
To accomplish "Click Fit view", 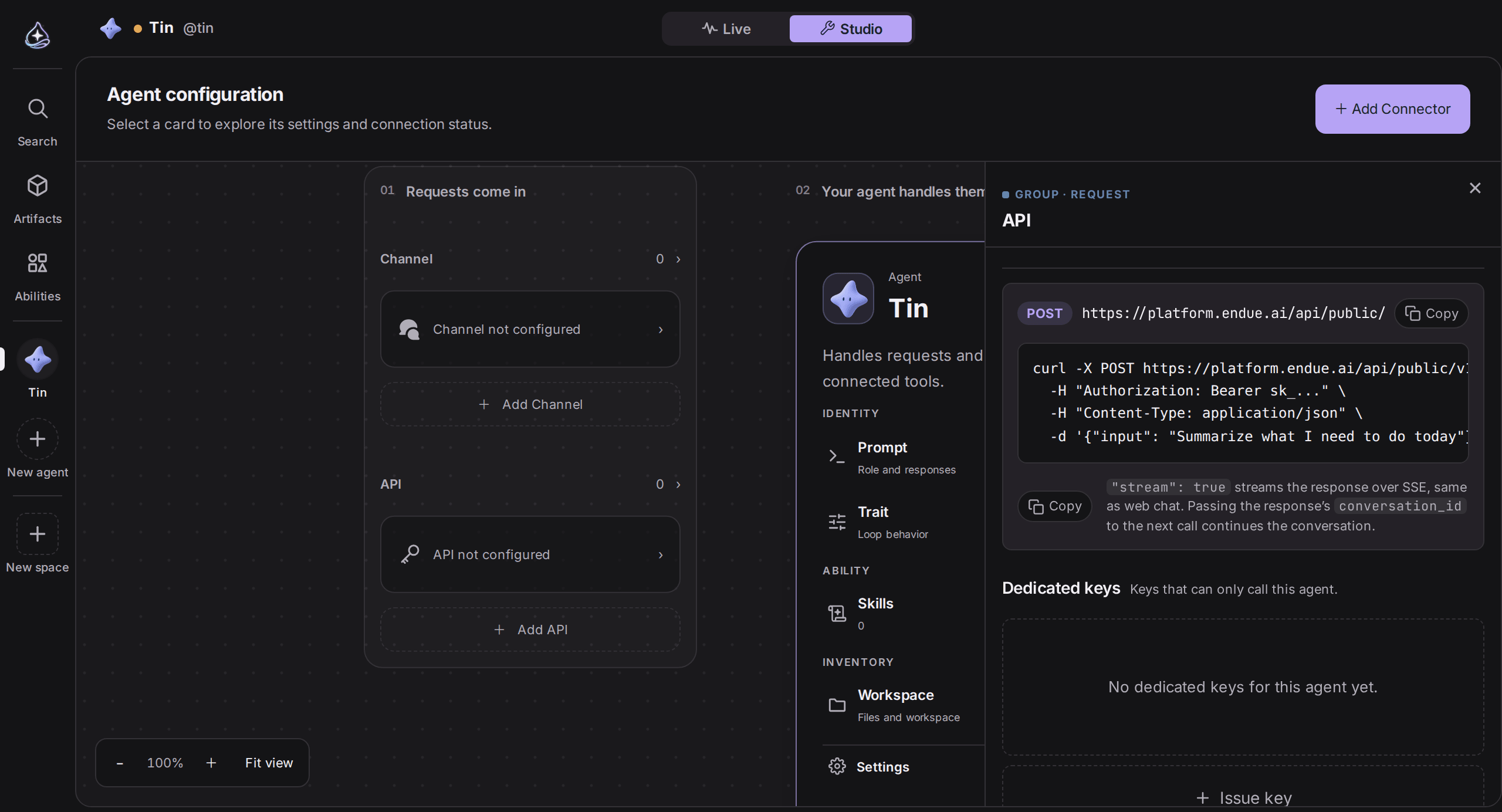I will pyautogui.click(x=269, y=763).
